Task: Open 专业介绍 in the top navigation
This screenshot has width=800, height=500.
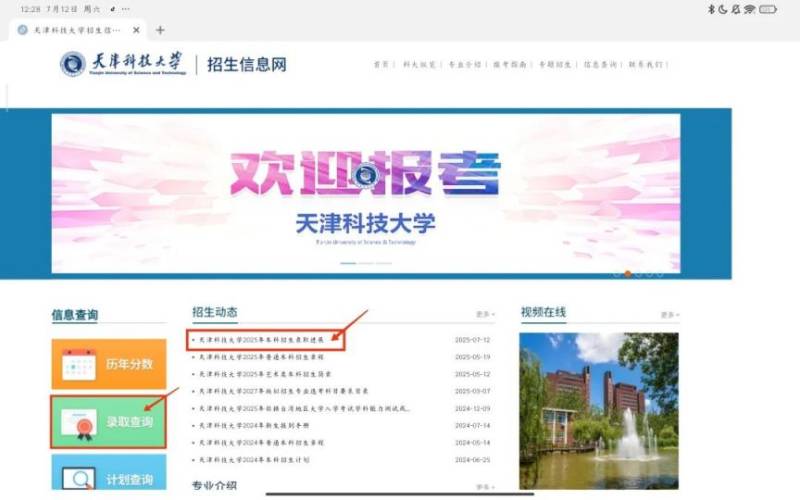Action: click(x=459, y=65)
